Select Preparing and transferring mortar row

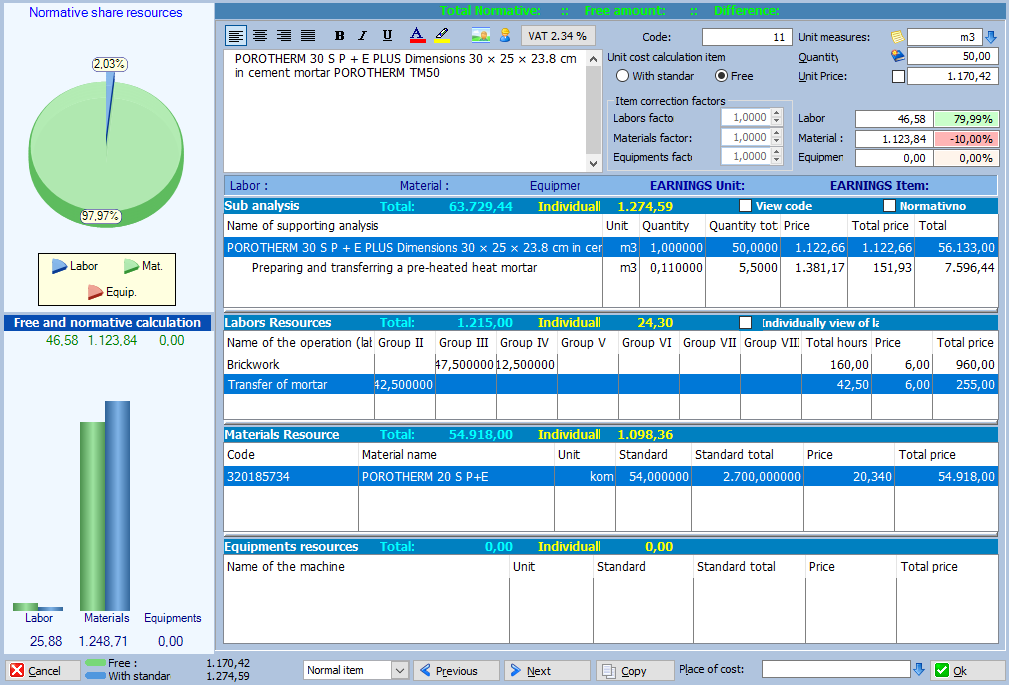click(x=611, y=267)
